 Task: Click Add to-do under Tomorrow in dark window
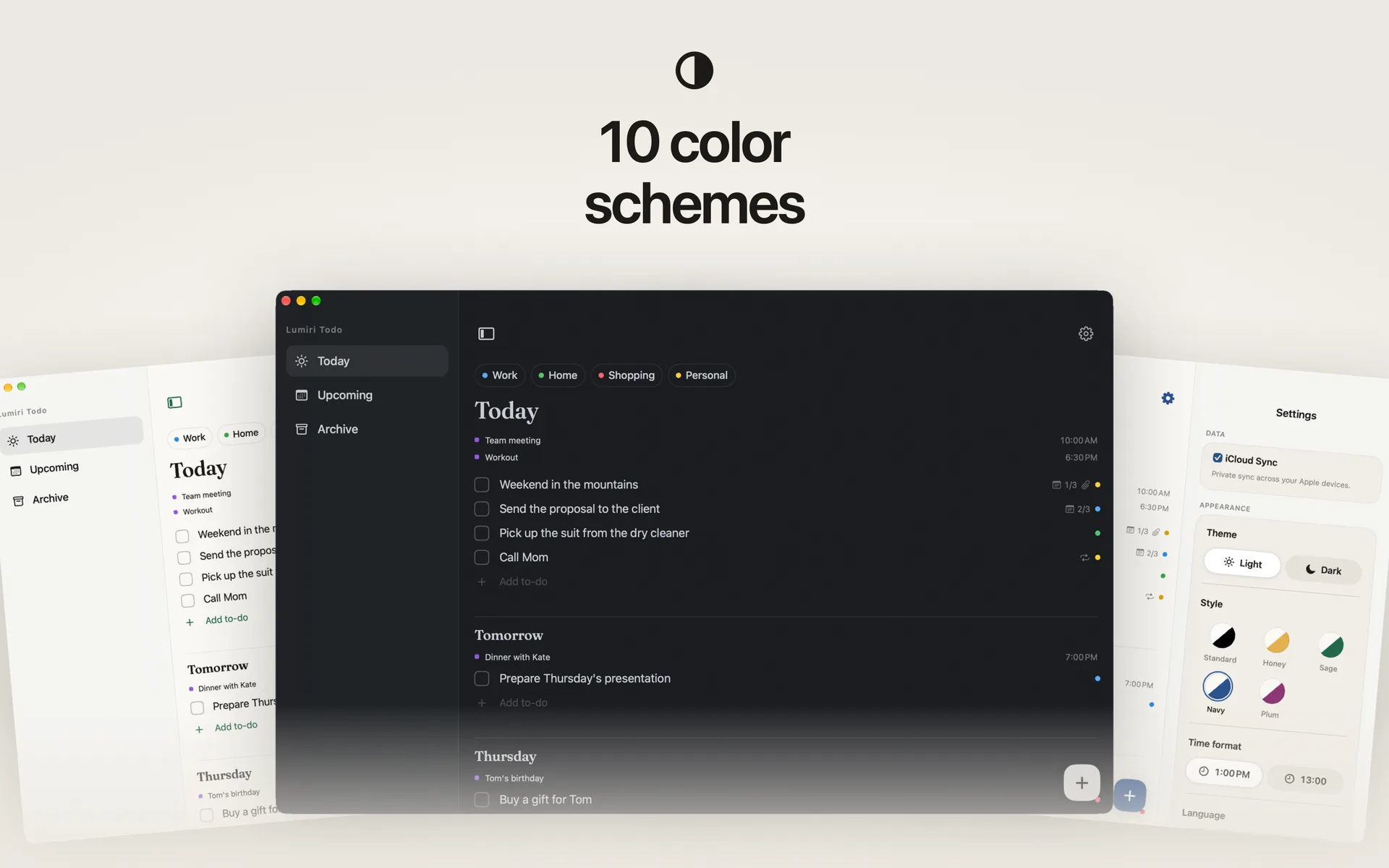click(523, 703)
